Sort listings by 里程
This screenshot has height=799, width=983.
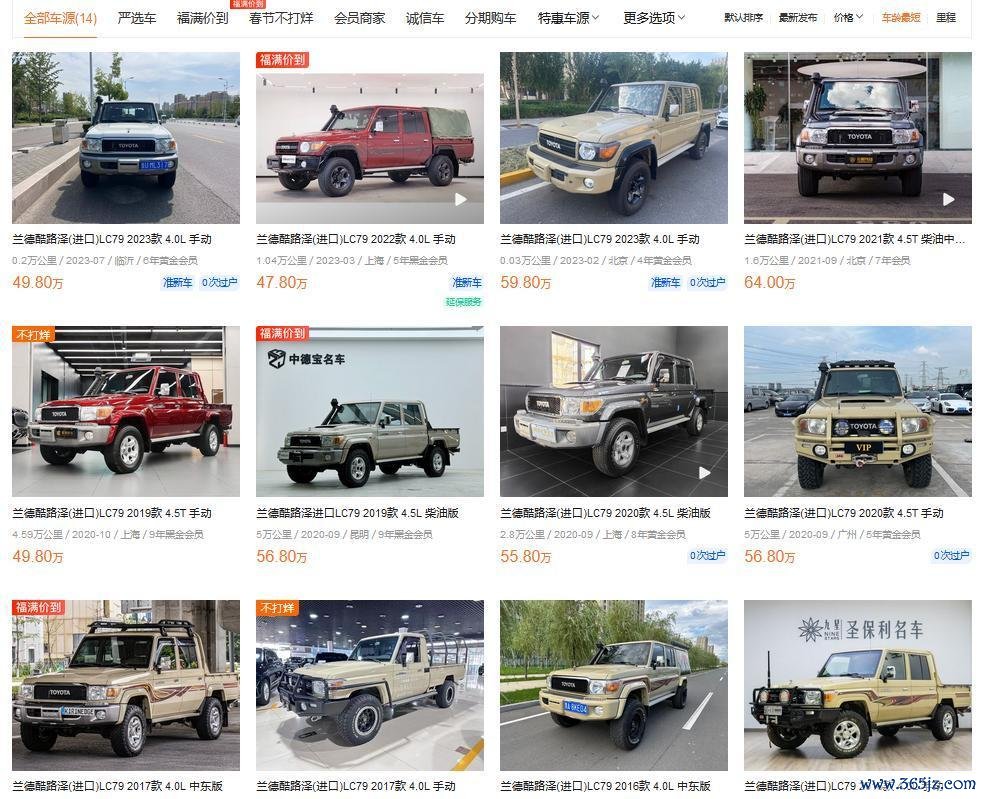point(946,18)
